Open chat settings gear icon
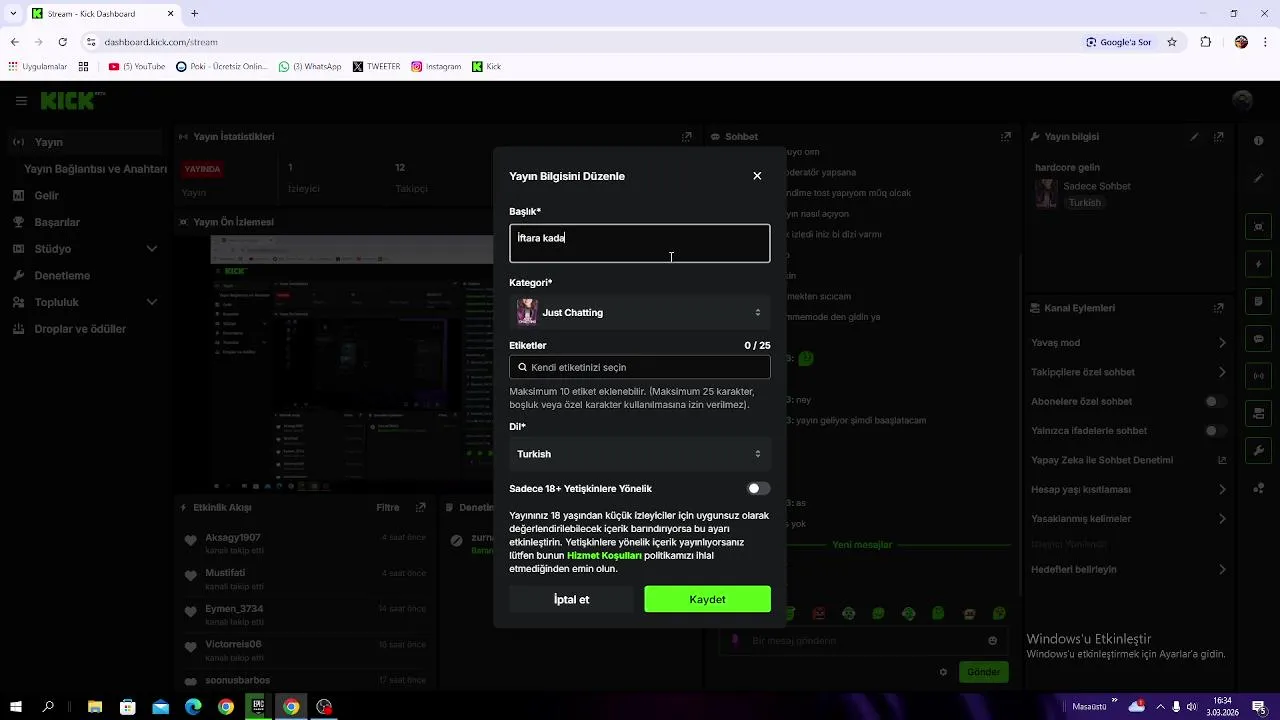The height and width of the screenshot is (720, 1280). point(943,672)
